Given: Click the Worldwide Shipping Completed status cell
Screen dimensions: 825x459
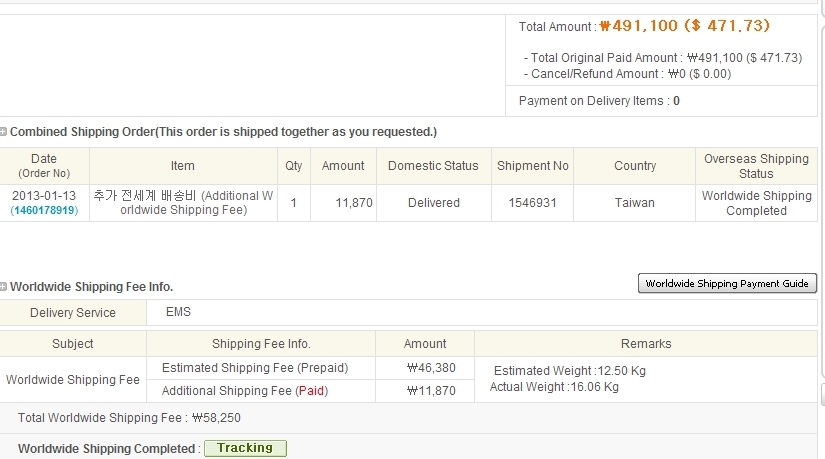Looking at the screenshot, I should (x=756, y=203).
